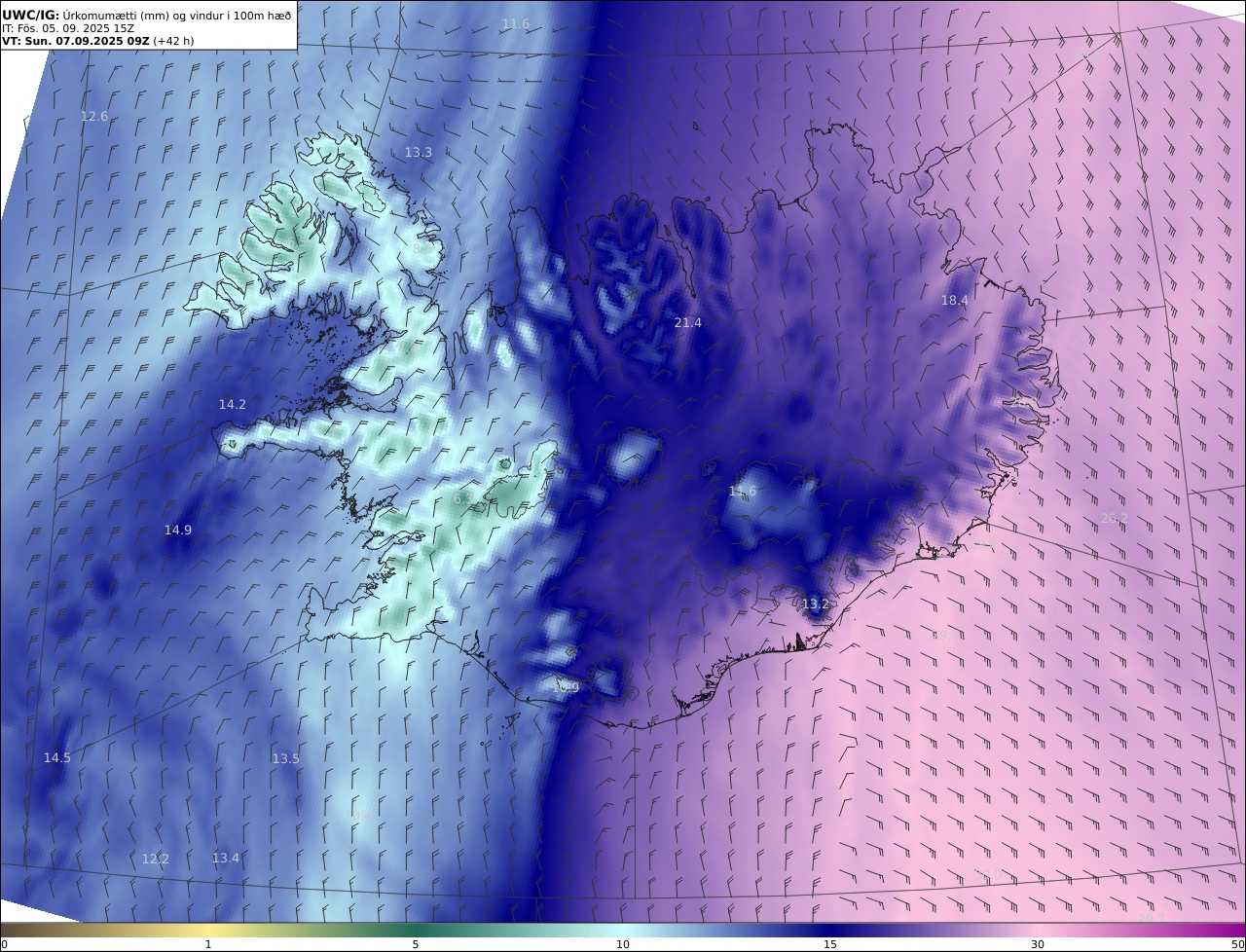Viewport: 1246px width, 952px height.
Task: Click the colorbar tick label '15'
Action: [x=830, y=944]
